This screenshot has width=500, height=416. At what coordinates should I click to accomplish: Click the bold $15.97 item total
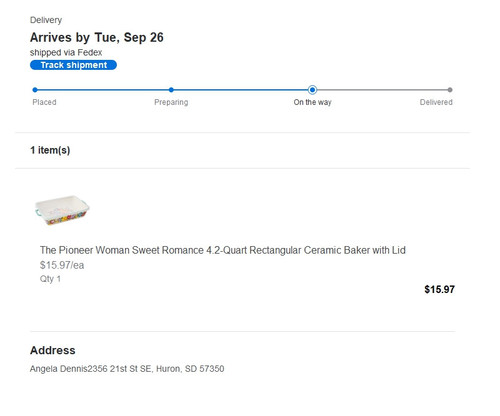pyautogui.click(x=439, y=289)
